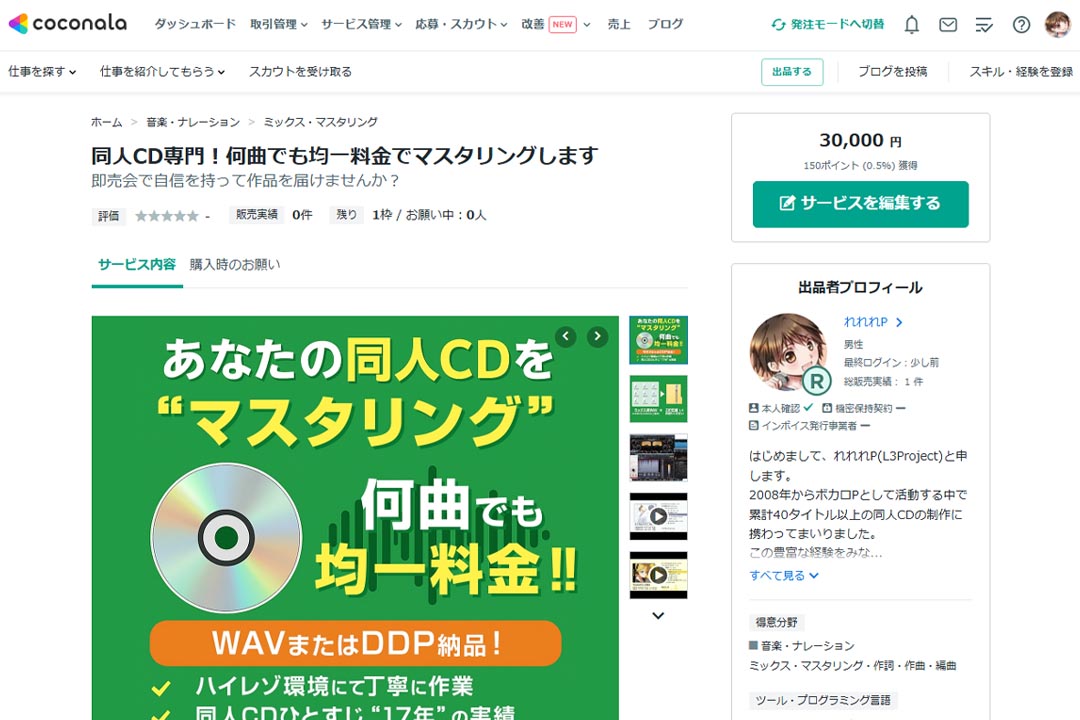Open ミックス・マスタリング breadcrumb link
This screenshot has width=1080, height=720.
[320, 122]
